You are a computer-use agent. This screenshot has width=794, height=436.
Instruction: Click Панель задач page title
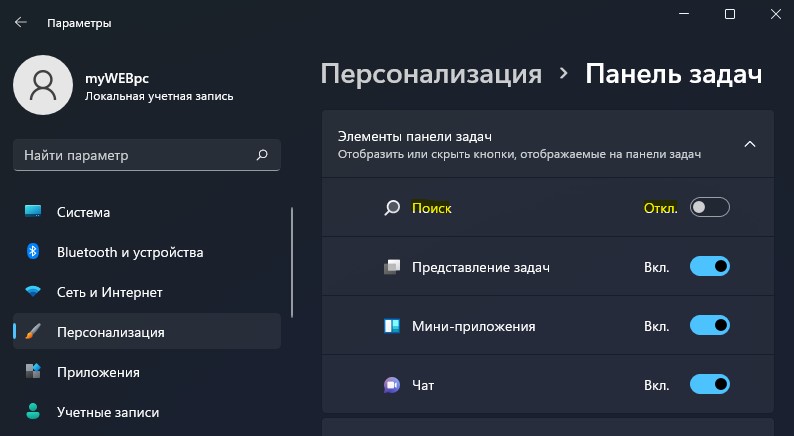[x=673, y=74]
